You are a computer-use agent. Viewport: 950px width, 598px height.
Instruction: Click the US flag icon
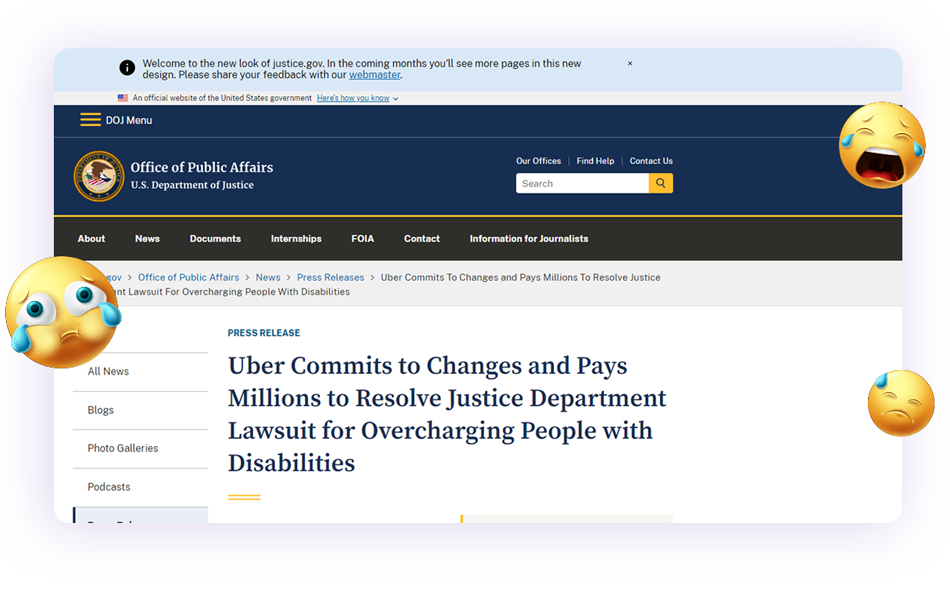pyautogui.click(x=122, y=98)
